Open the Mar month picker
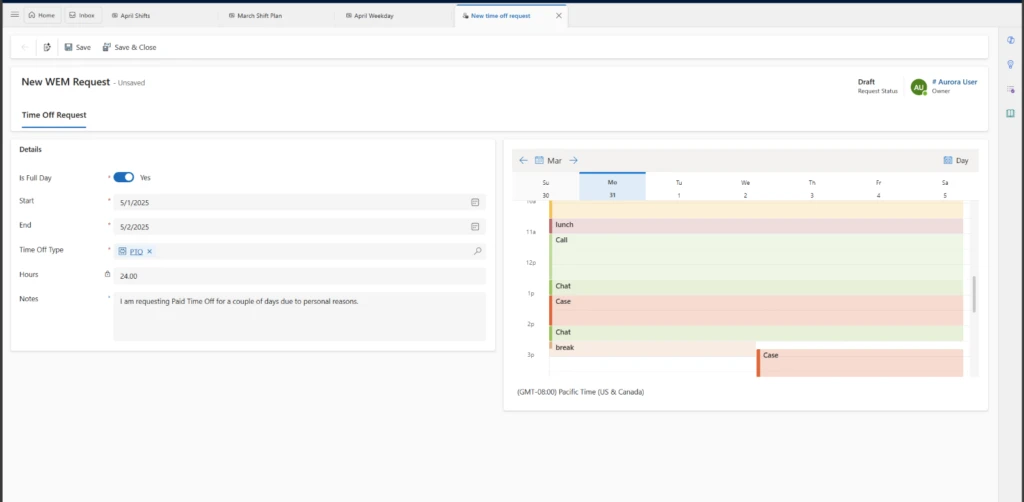 (x=549, y=160)
